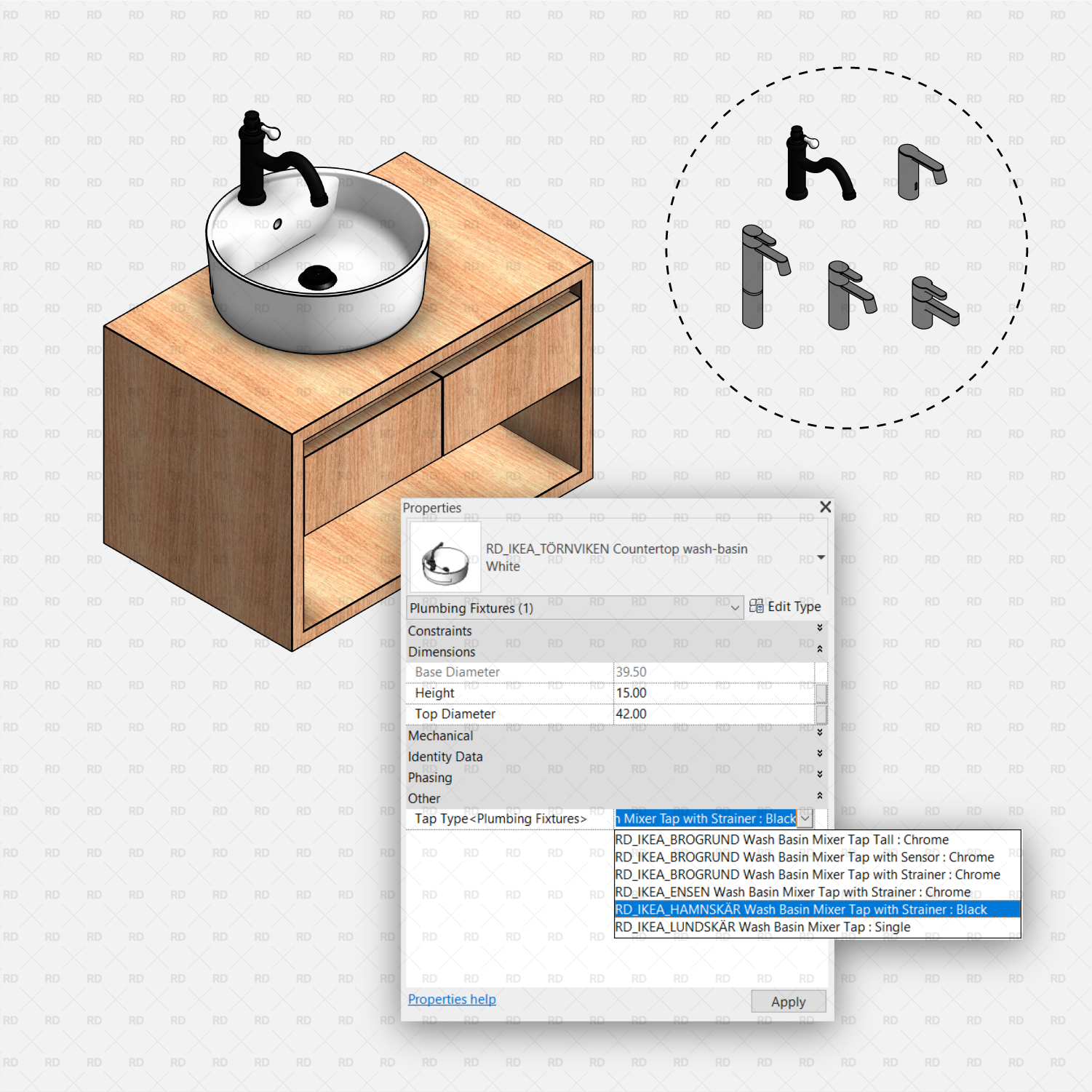This screenshot has width=1092, height=1092.
Task: Collapse the Dimensions section
Action: point(819,650)
